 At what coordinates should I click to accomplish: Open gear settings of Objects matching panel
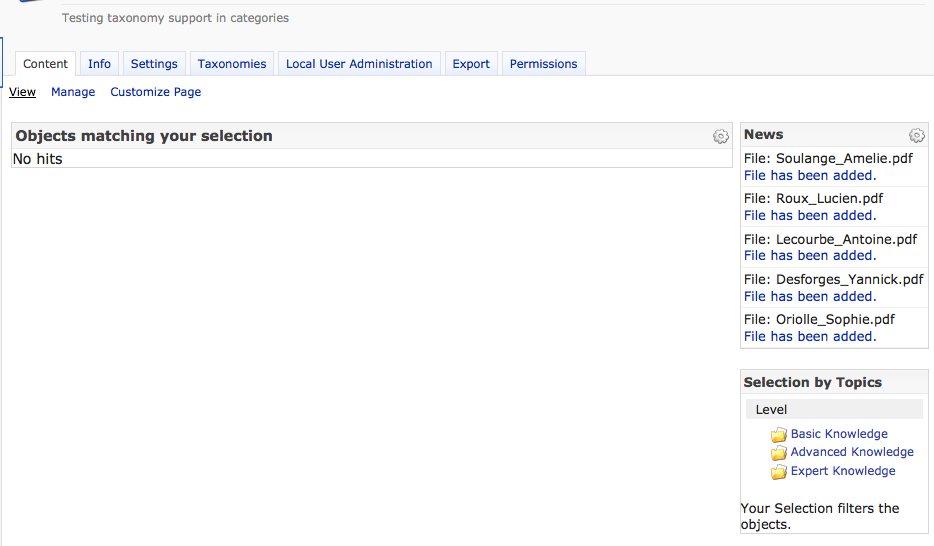[720, 137]
